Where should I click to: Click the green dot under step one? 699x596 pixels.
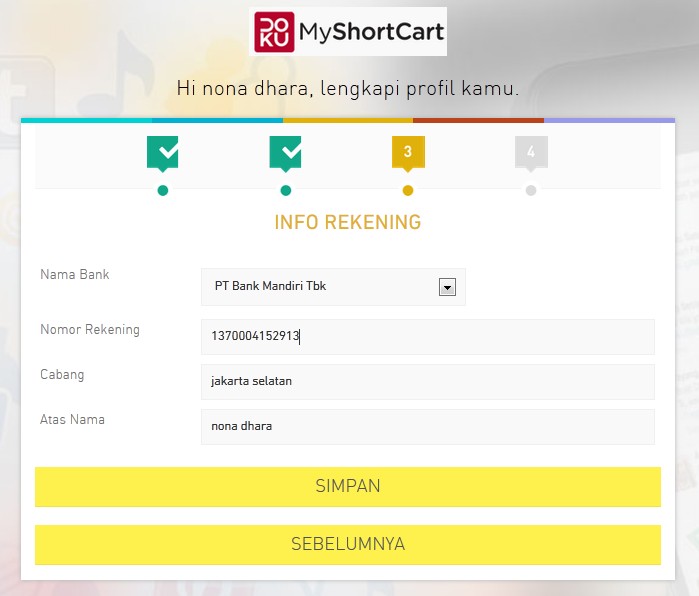163,191
